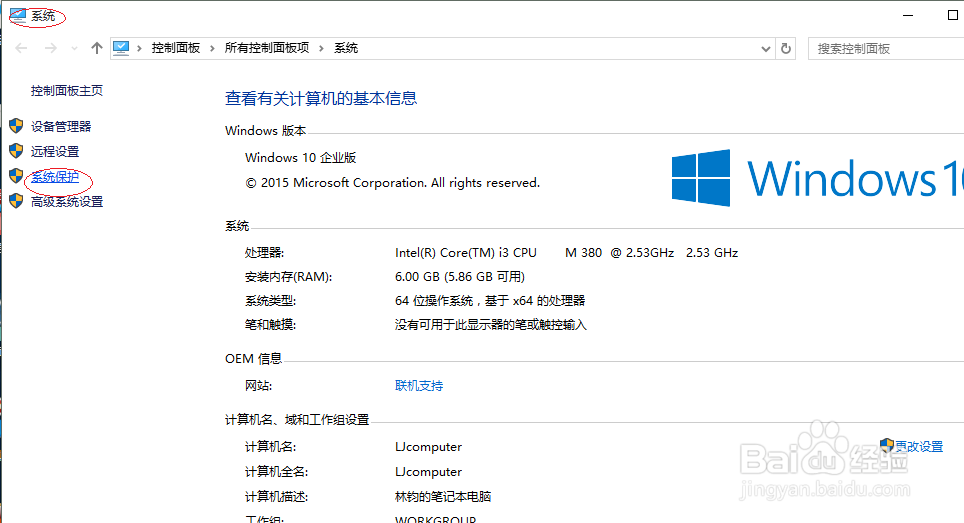
Task: Open 系统保护 link
Action: (x=55, y=177)
